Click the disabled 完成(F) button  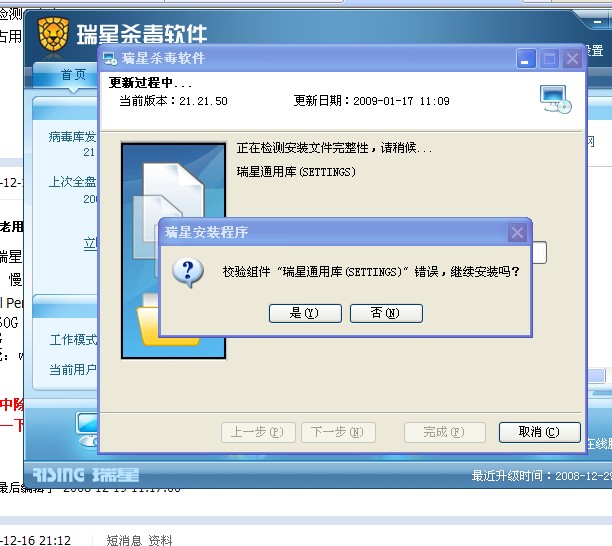pos(445,432)
